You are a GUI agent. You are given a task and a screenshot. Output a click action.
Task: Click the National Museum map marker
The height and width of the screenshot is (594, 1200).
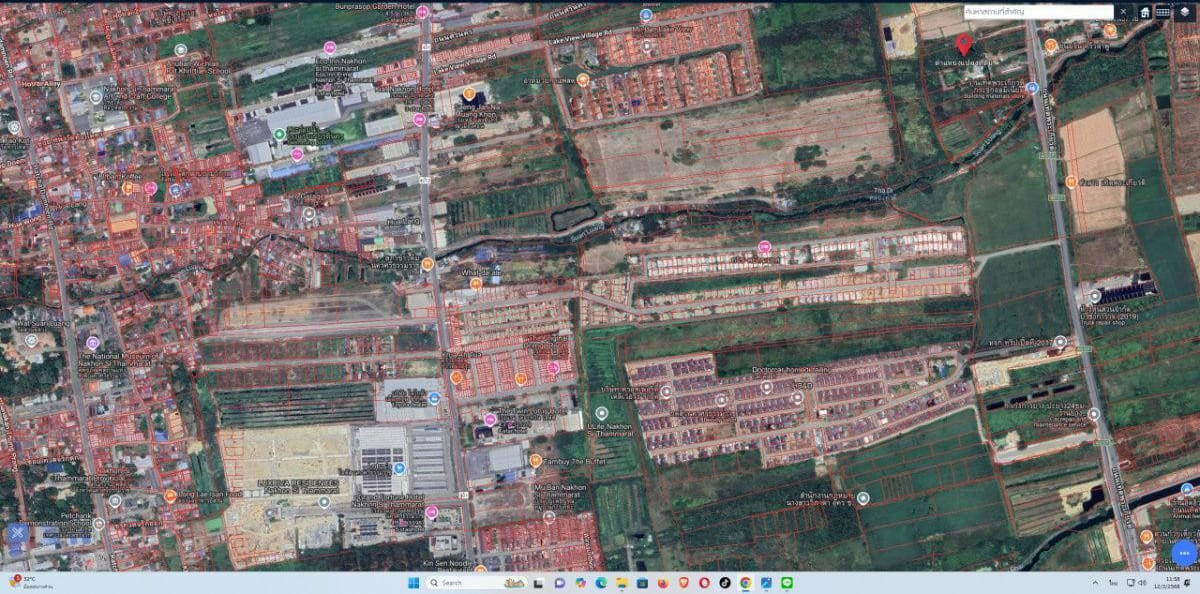pyautogui.click(x=94, y=342)
